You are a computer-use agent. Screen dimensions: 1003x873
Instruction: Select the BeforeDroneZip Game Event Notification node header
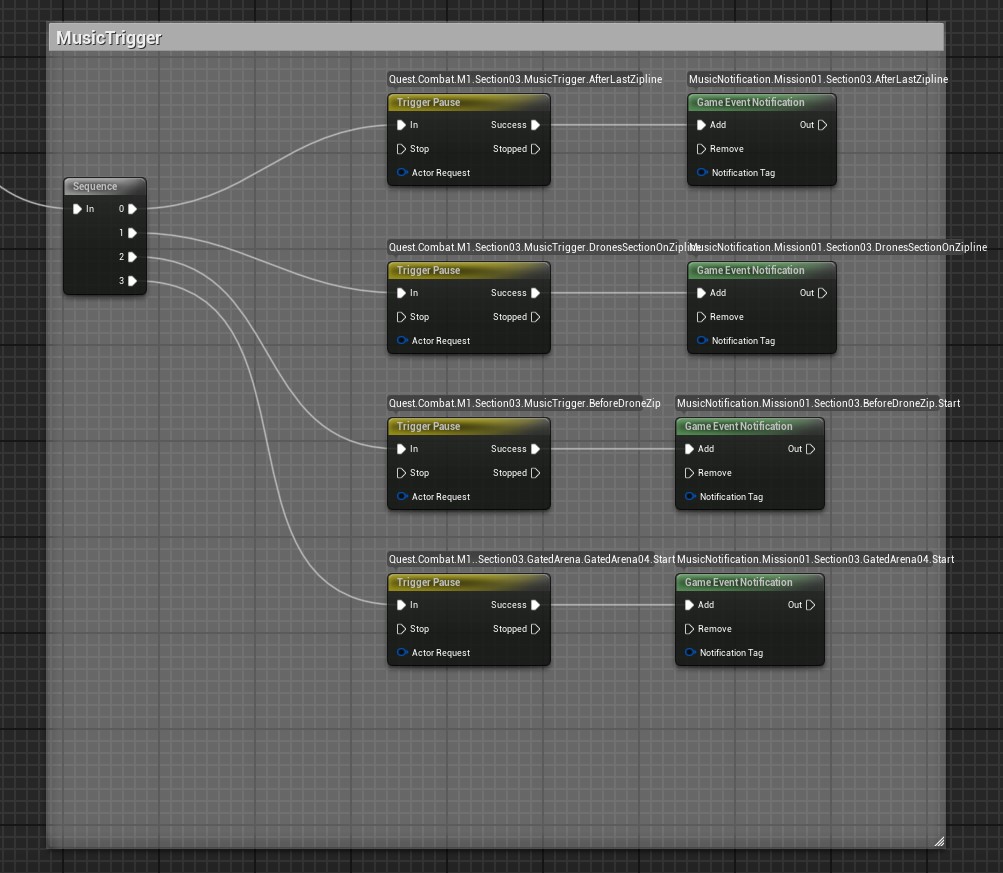tap(750, 426)
